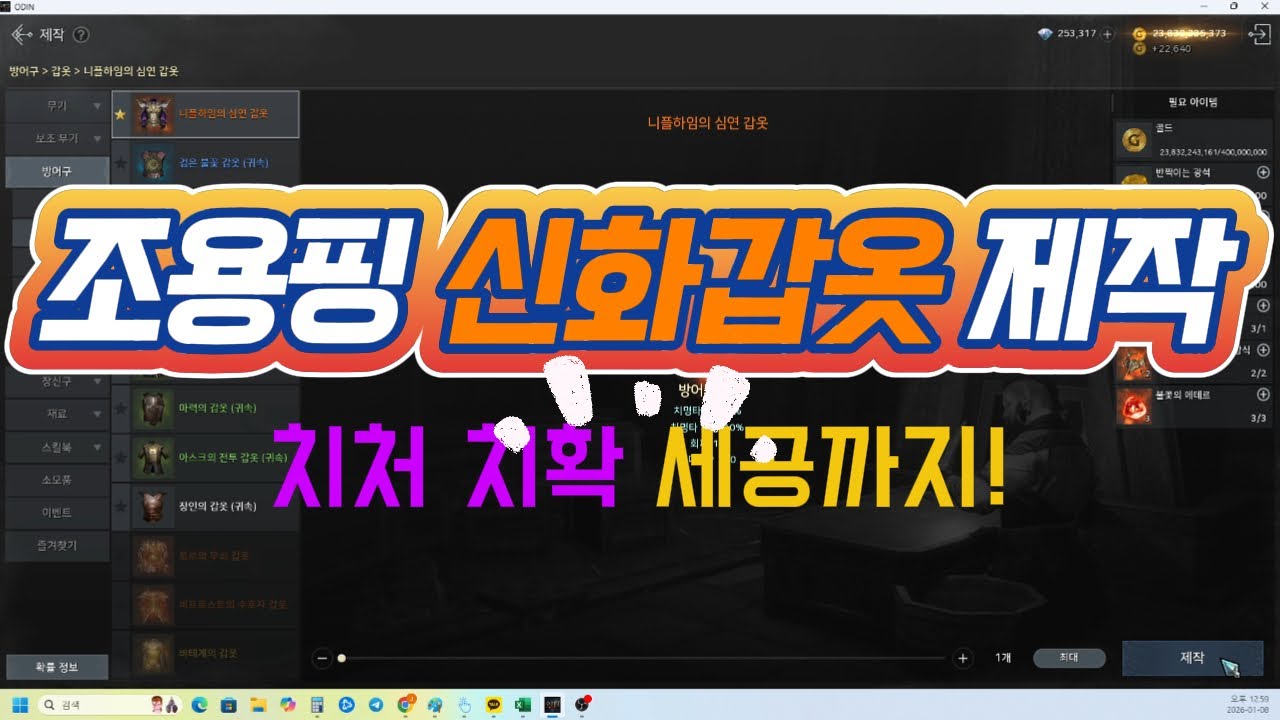Expand the 장신구 category arrow
The height and width of the screenshot is (720, 1280).
(x=97, y=381)
